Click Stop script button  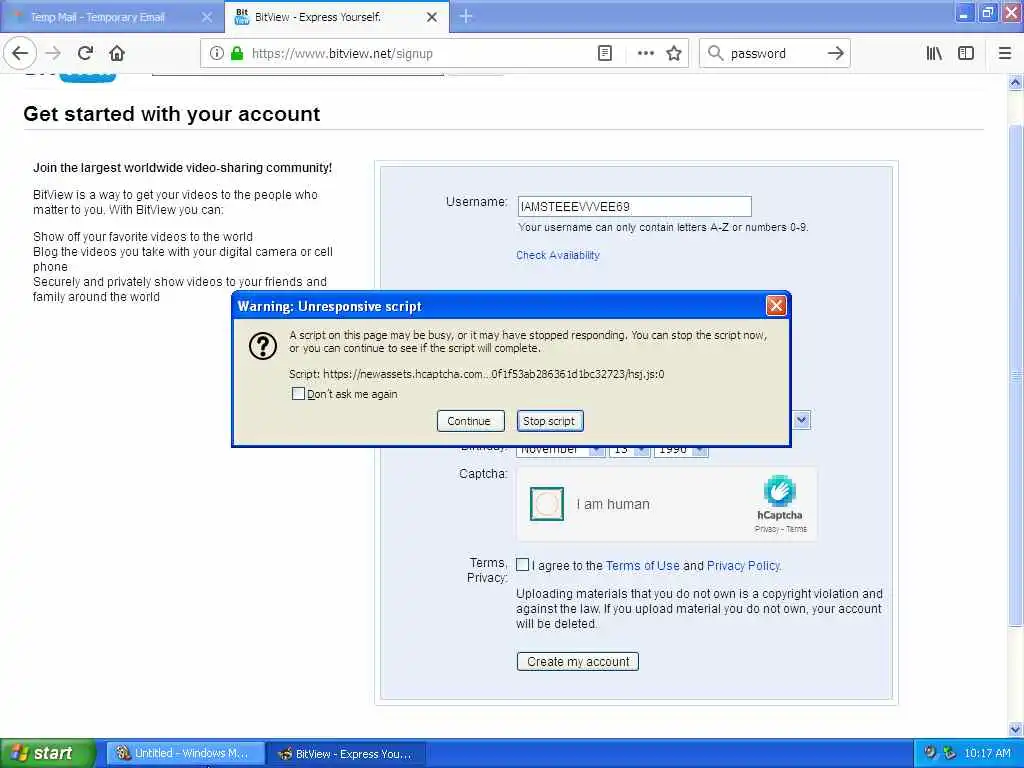point(550,421)
